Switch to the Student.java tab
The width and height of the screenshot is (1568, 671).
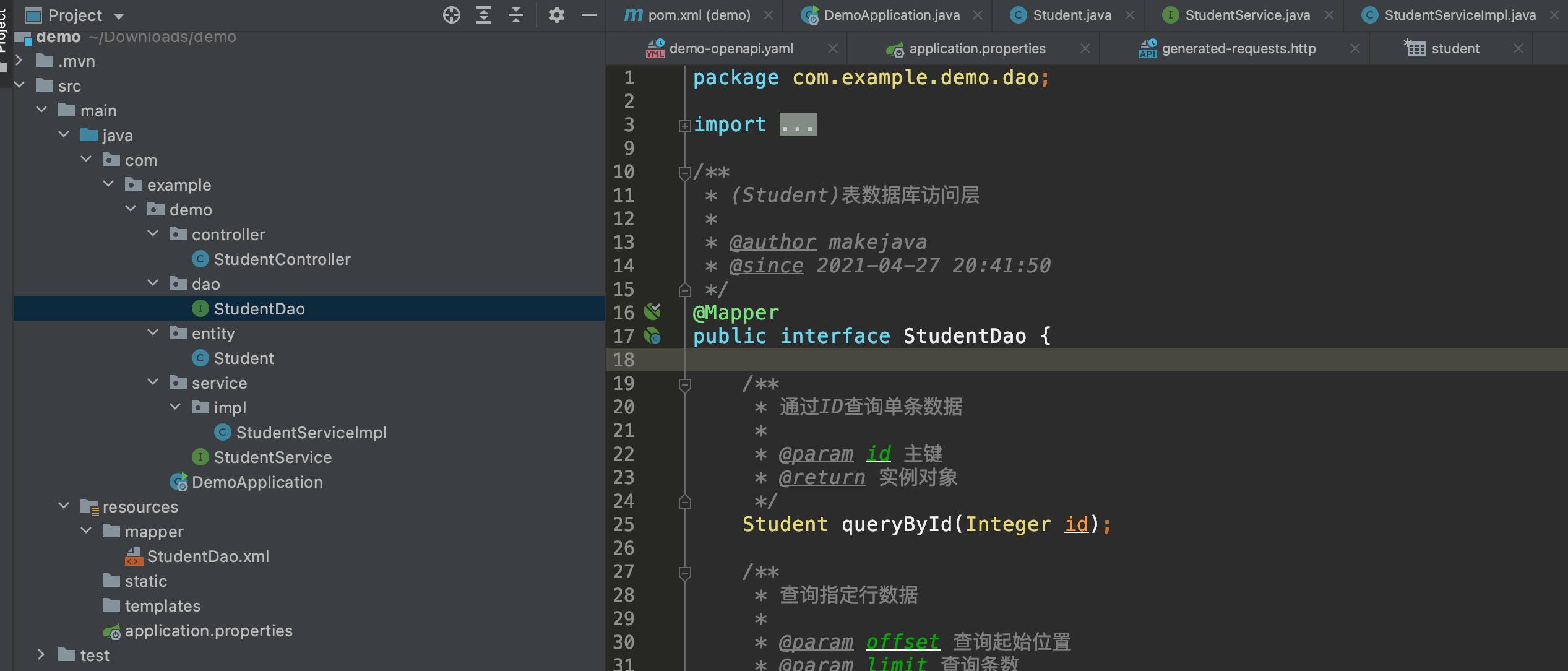(1072, 15)
